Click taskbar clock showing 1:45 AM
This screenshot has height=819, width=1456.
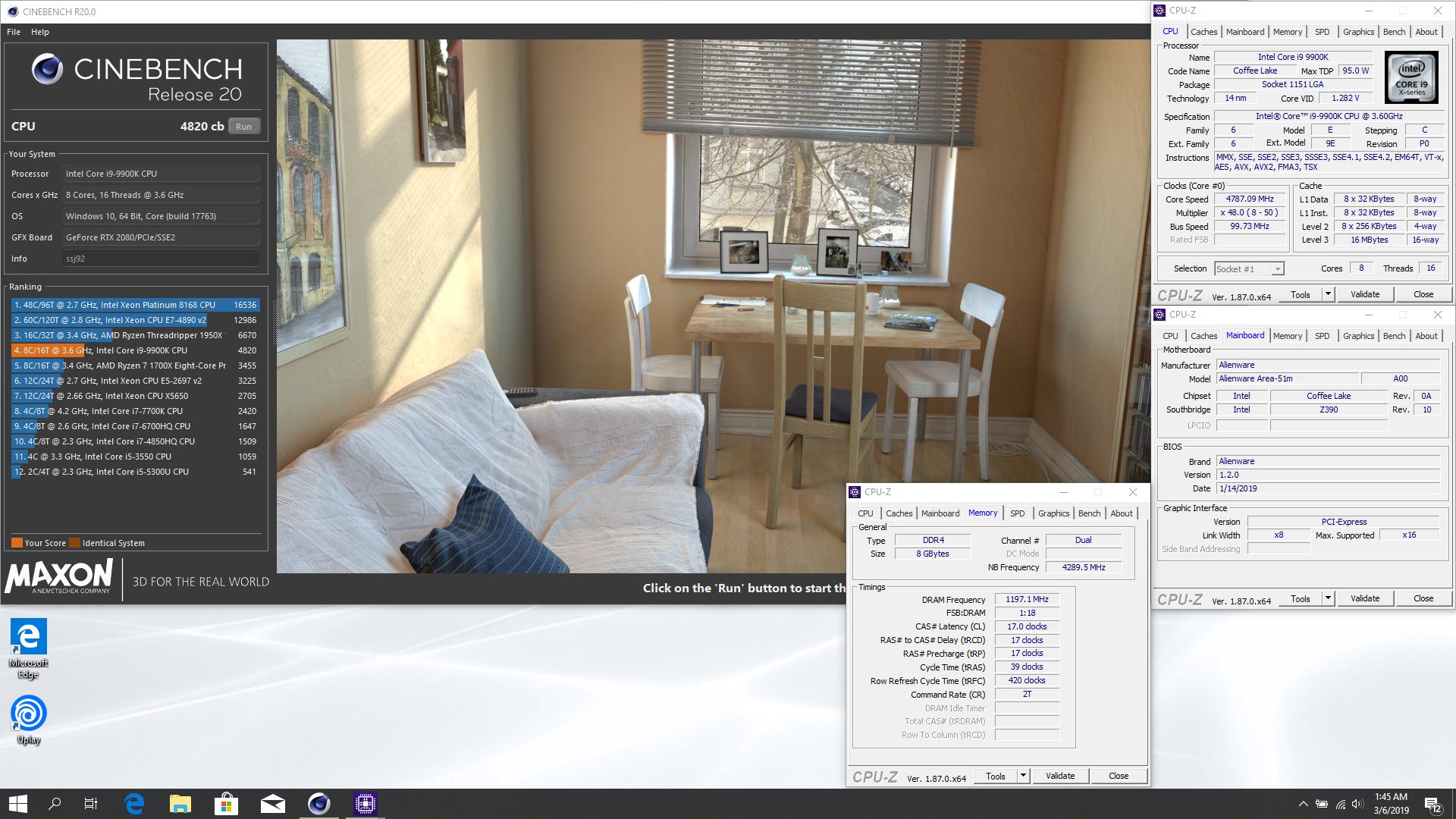click(x=1391, y=804)
